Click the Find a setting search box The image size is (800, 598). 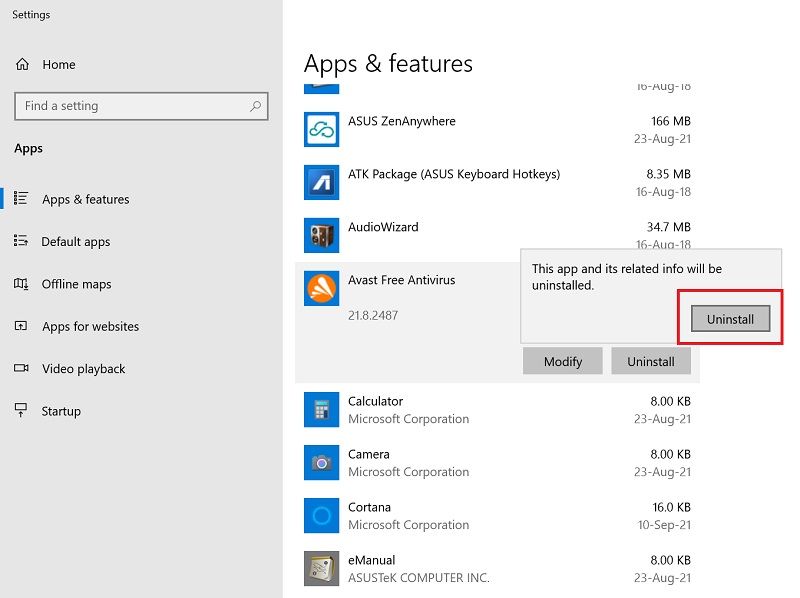point(140,106)
